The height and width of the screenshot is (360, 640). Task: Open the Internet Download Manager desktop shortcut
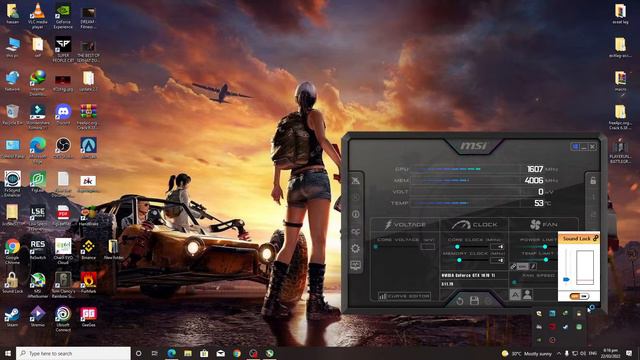point(38,83)
